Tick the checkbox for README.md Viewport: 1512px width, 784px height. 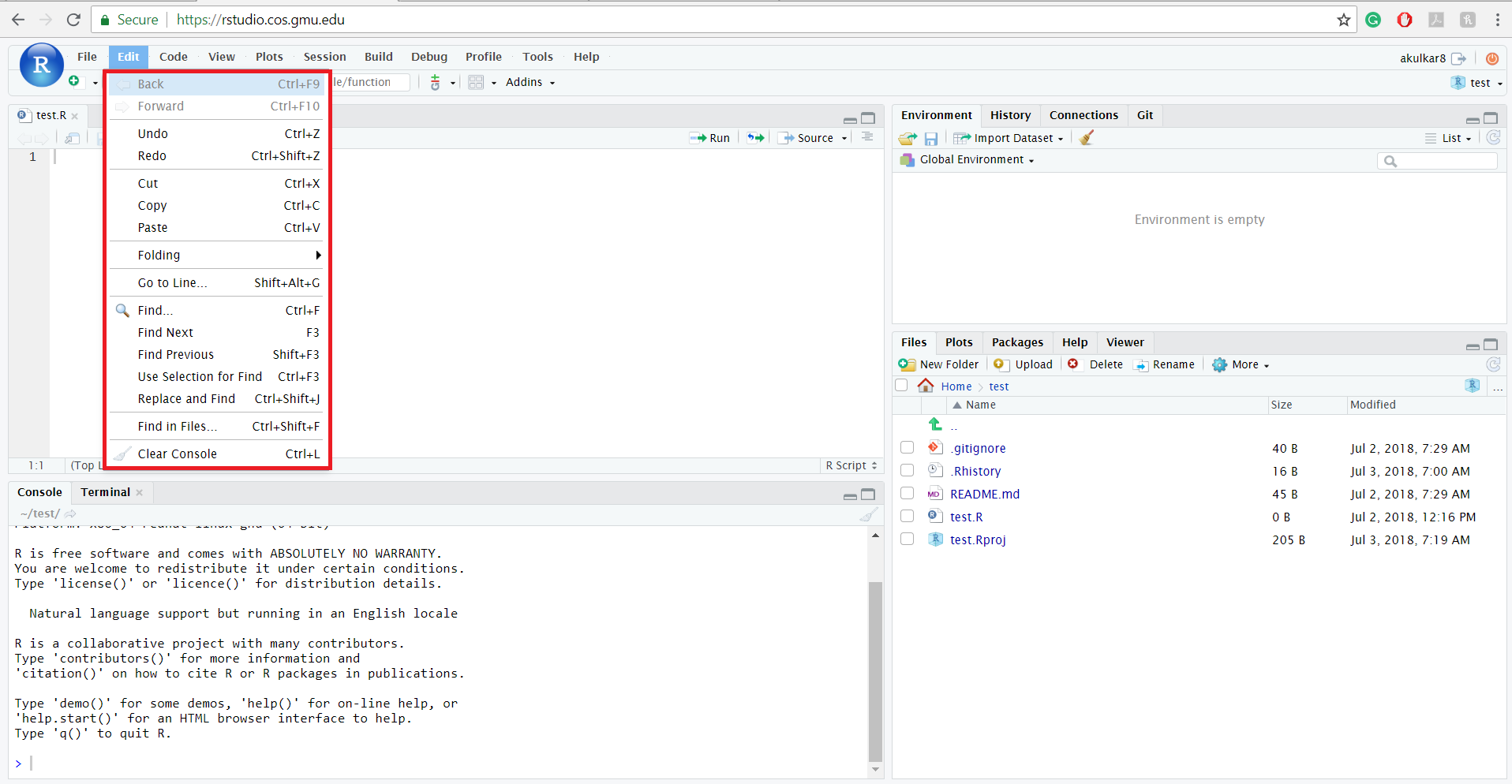[908, 494]
